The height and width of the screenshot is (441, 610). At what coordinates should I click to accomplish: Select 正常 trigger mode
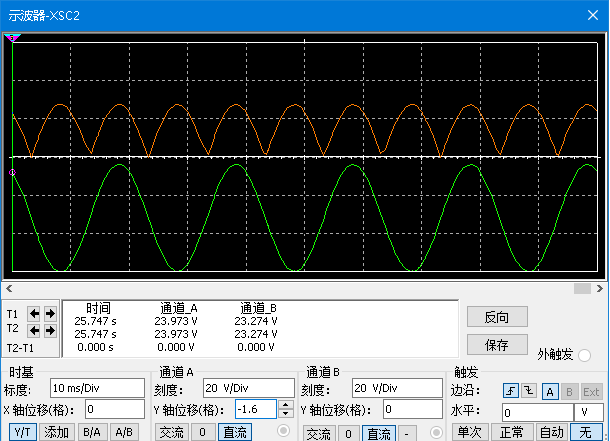coord(512,432)
